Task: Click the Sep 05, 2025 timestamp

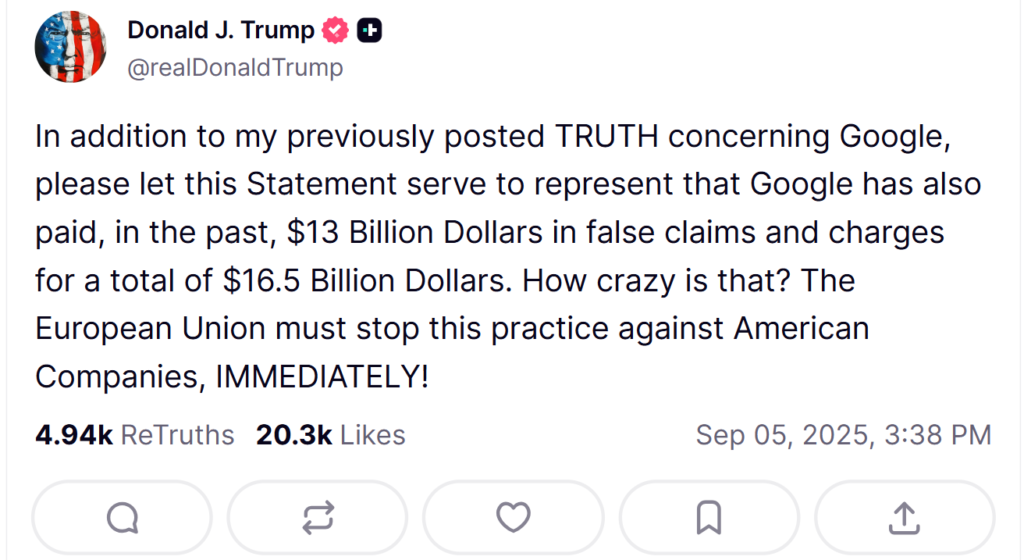Action: click(x=843, y=435)
